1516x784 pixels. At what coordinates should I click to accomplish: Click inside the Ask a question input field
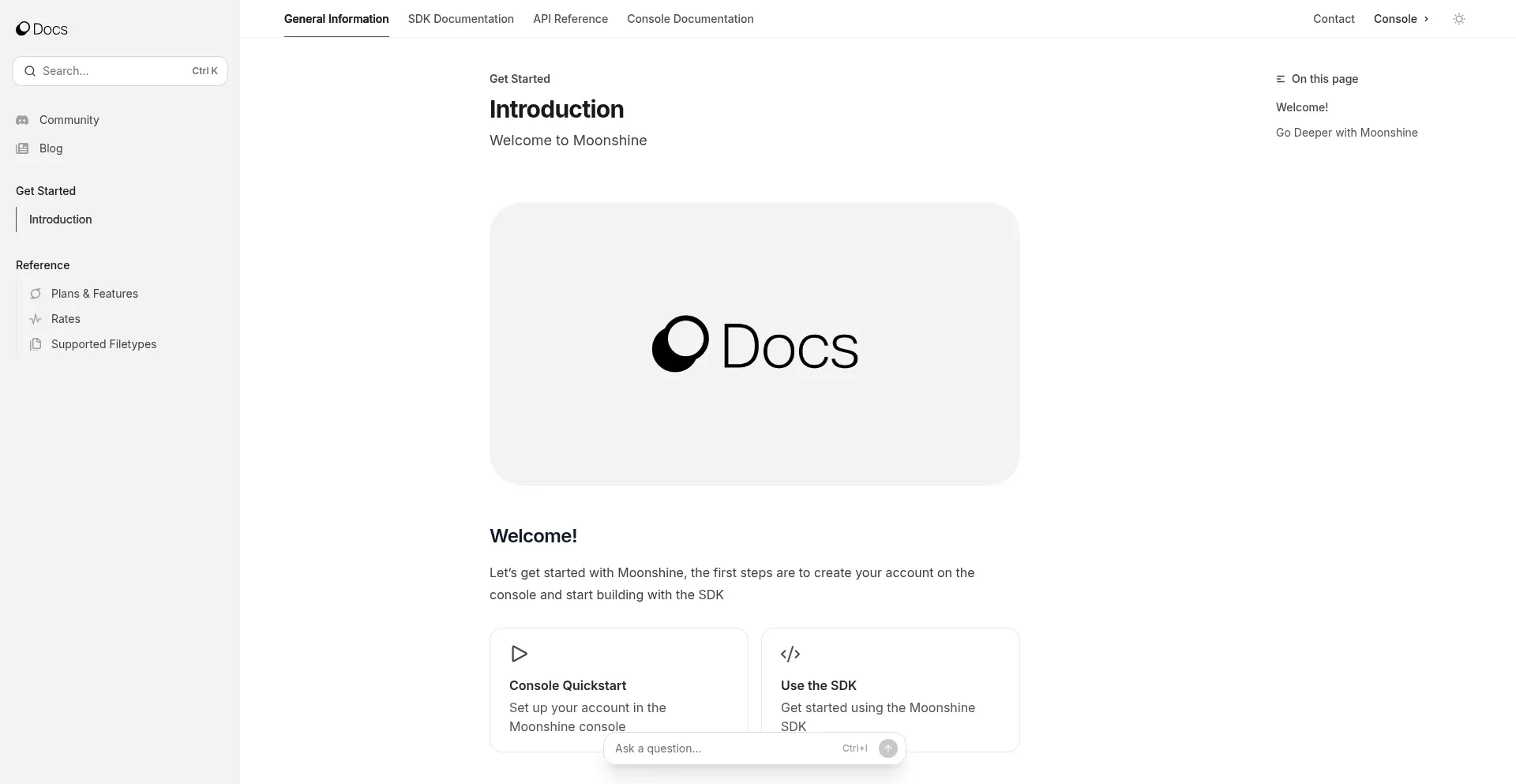pyautogui.click(x=711, y=748)
